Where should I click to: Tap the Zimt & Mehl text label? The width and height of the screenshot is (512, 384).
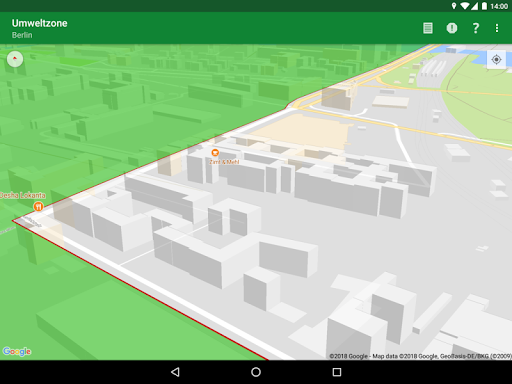(x=224, y=162)
